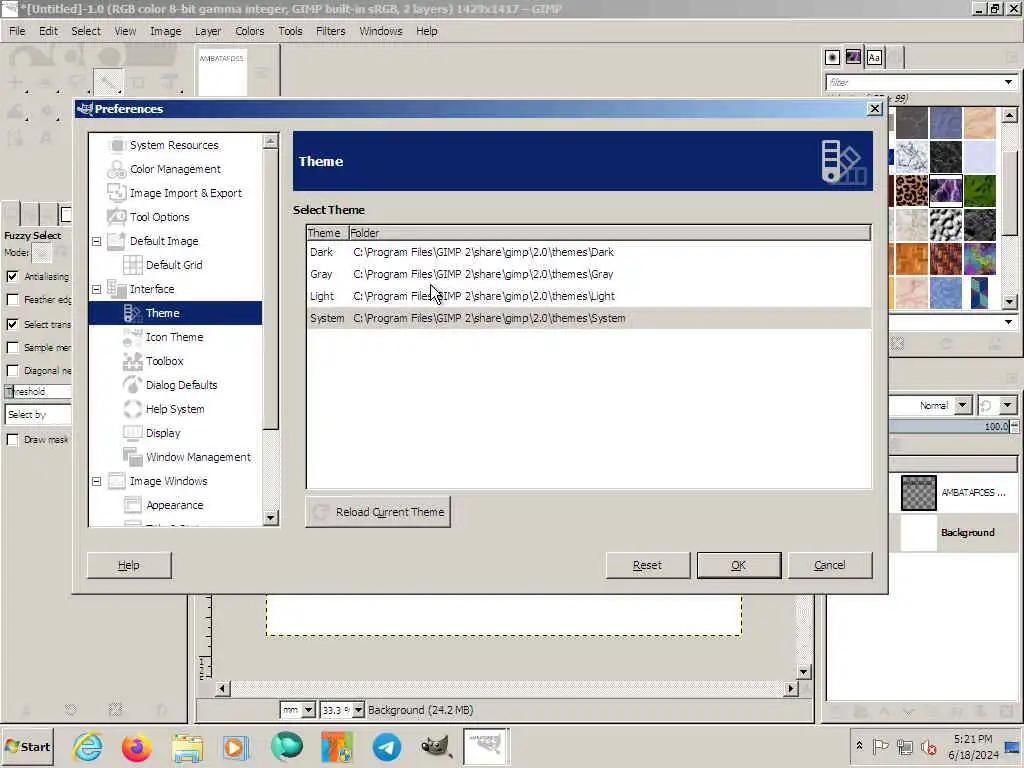Open the Windows Start menu

coord(27,747)
